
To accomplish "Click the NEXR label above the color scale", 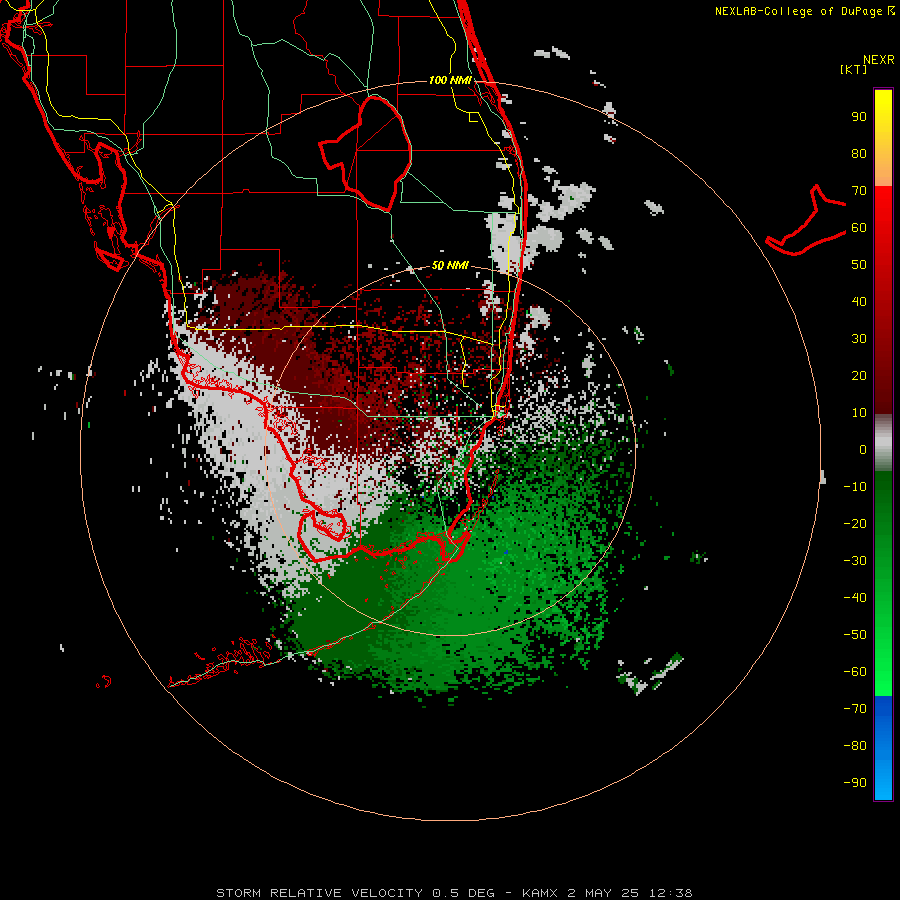I will coord(879,60).
